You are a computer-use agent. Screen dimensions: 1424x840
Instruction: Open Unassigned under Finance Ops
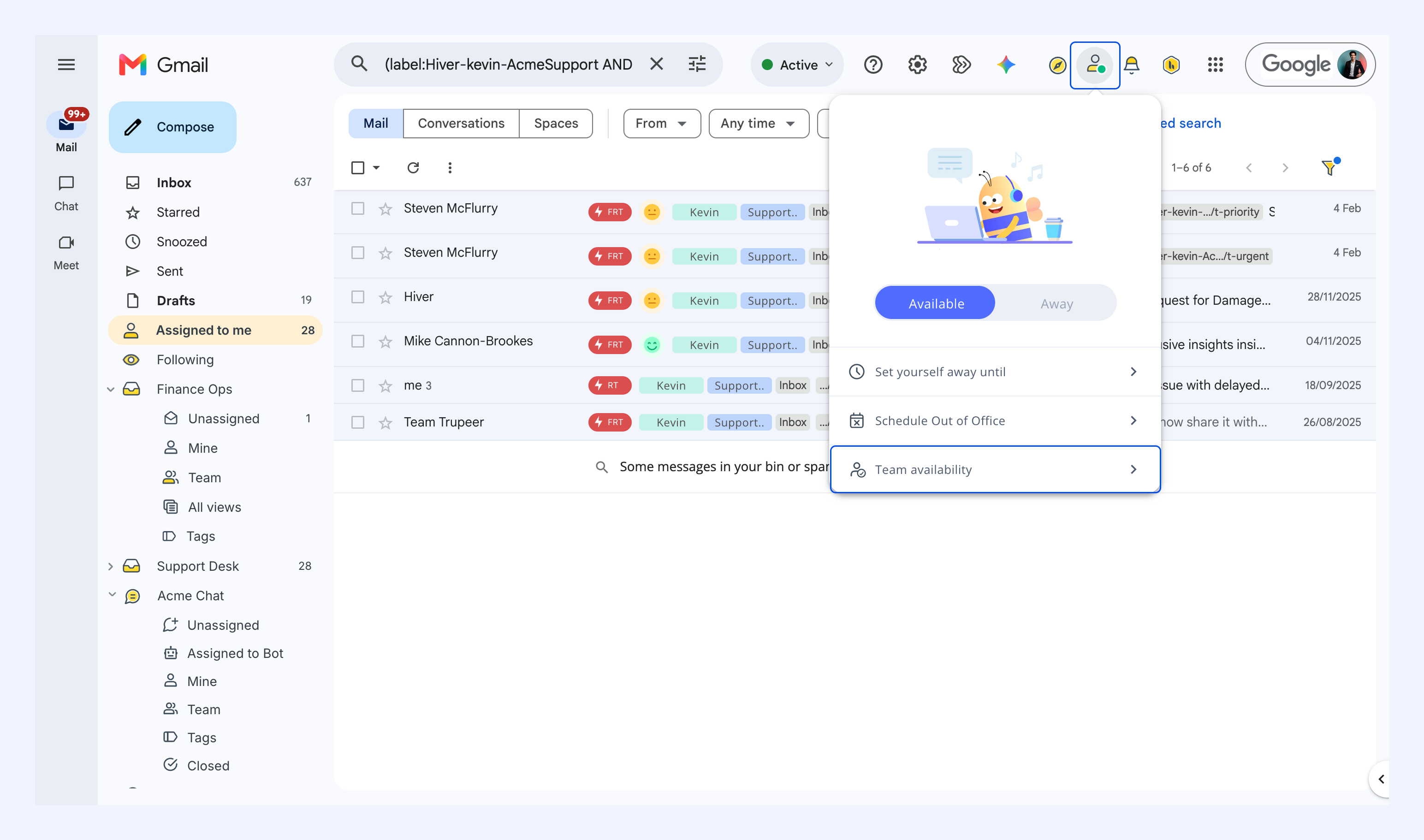coord(223,418)
